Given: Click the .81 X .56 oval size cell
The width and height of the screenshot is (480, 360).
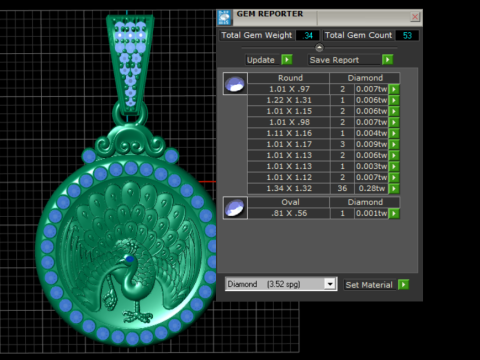Looking at the screenshot, I should click(289, 213).
